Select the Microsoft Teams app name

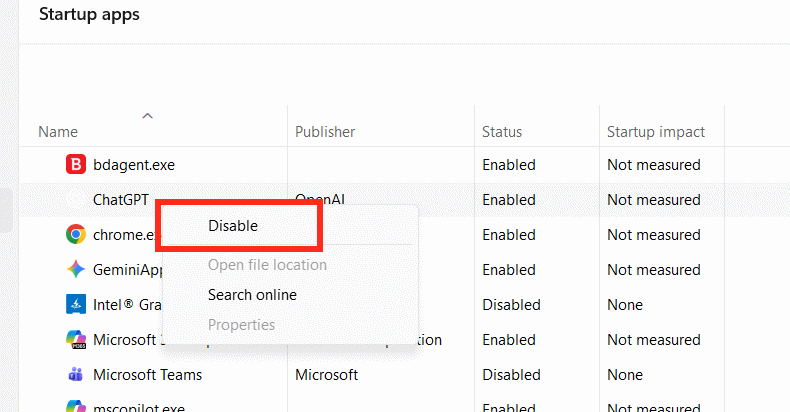point(148,375)
